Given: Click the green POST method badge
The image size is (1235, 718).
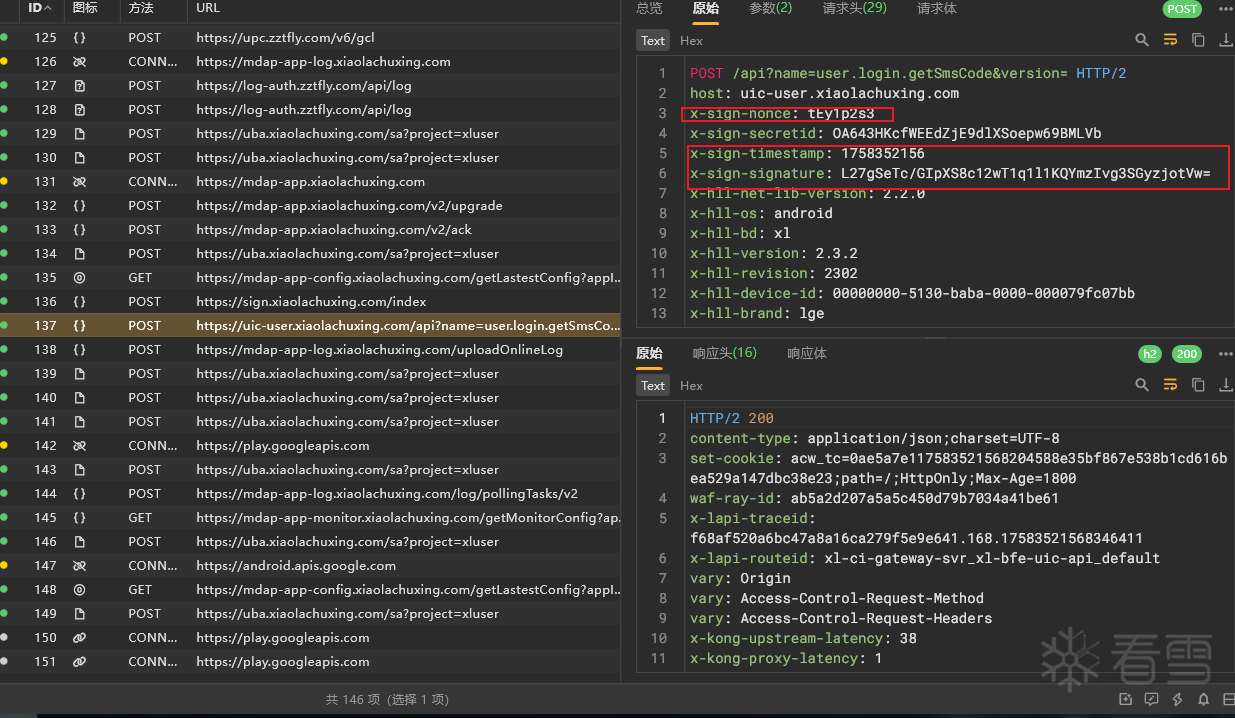Looking at the screenshot, I should 1182,9.
